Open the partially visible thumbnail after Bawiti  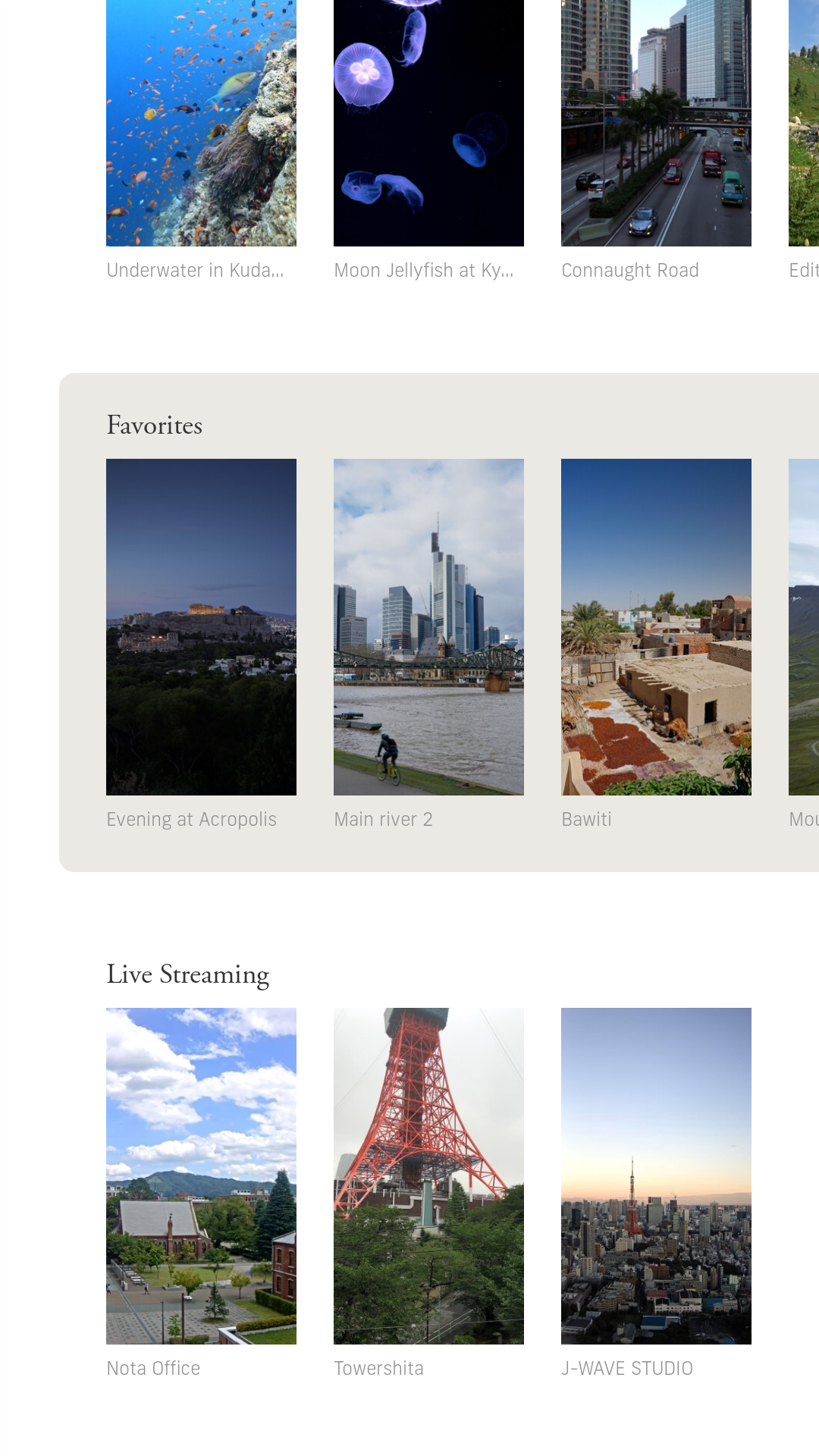tap(804, 627)
